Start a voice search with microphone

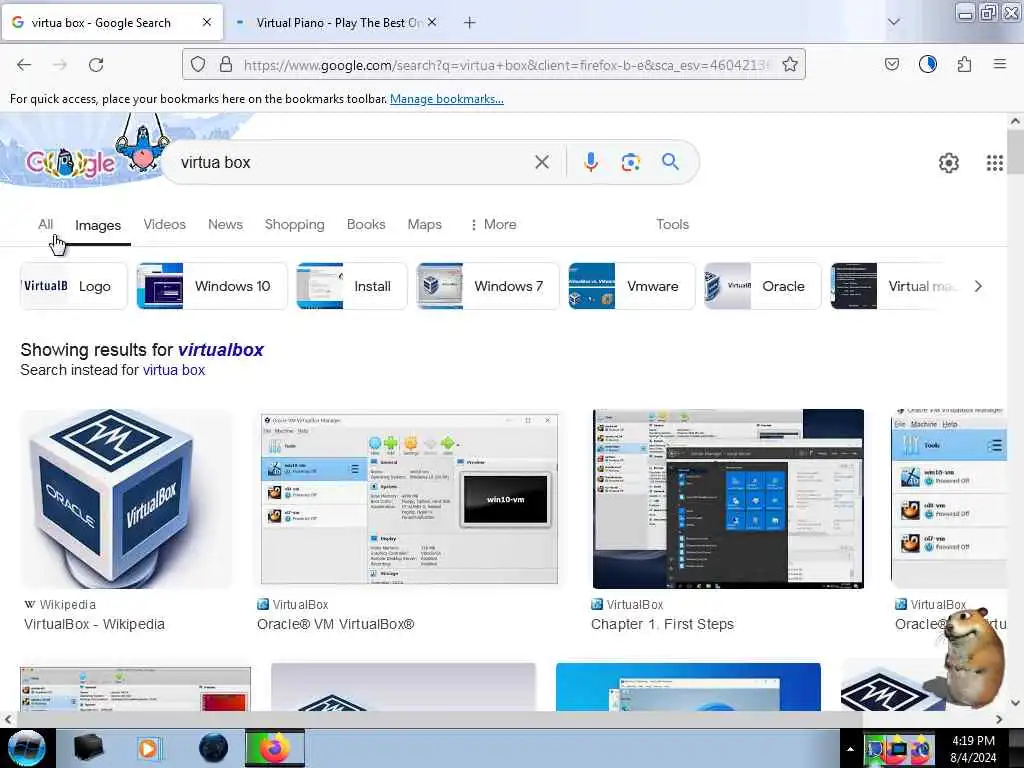[x=590, y=162]
